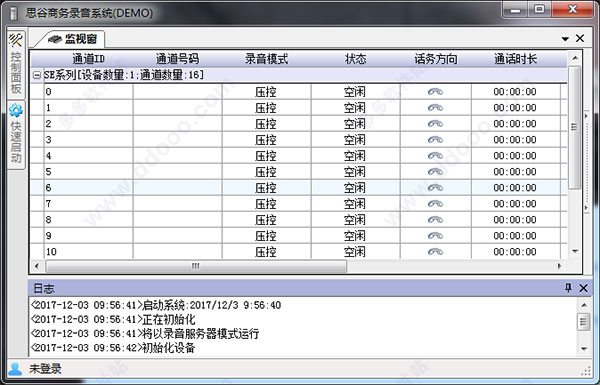Select channel ID 4 cell
Screen dimensions: 600x385
[88, 156]
